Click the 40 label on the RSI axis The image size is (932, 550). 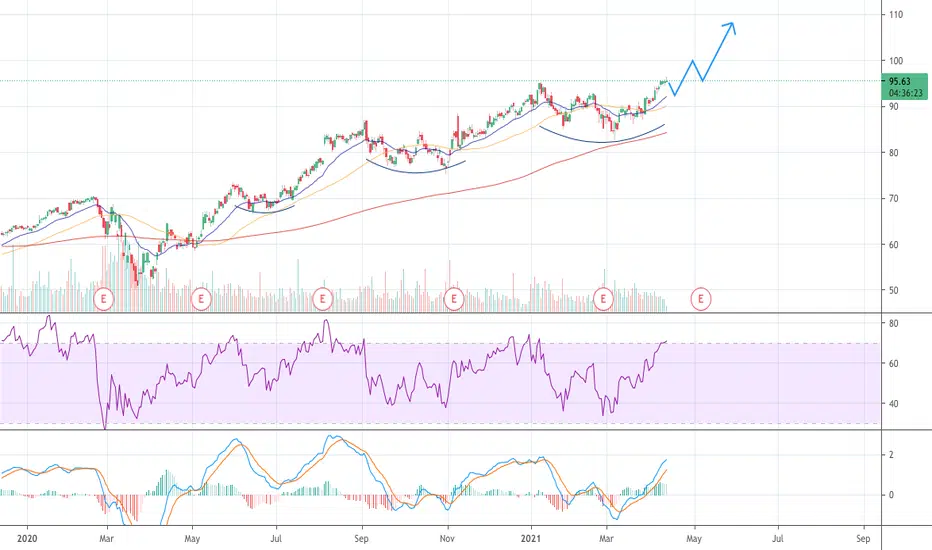coord(893,404)
